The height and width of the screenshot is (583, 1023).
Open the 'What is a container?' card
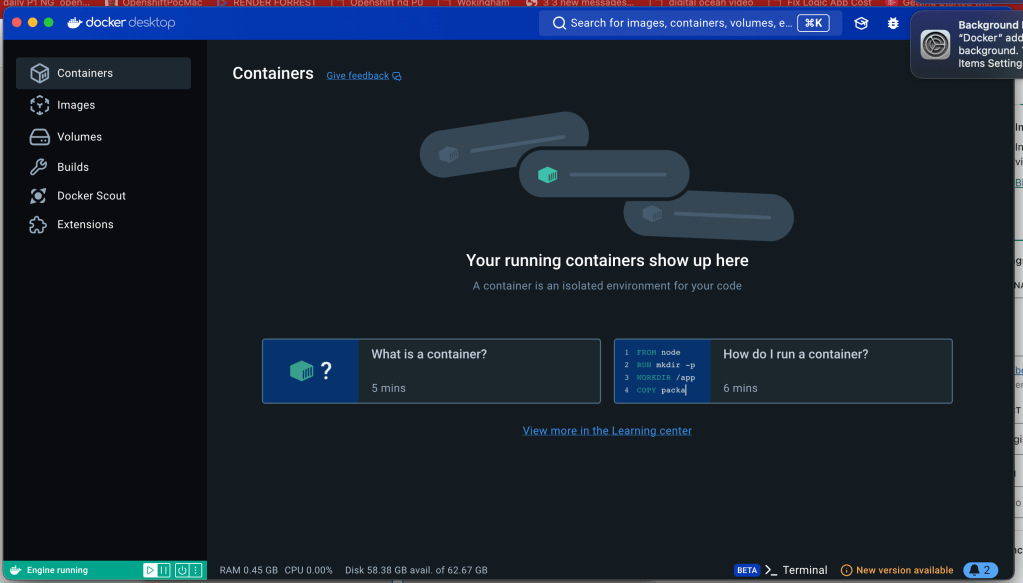tap(431, 371)
